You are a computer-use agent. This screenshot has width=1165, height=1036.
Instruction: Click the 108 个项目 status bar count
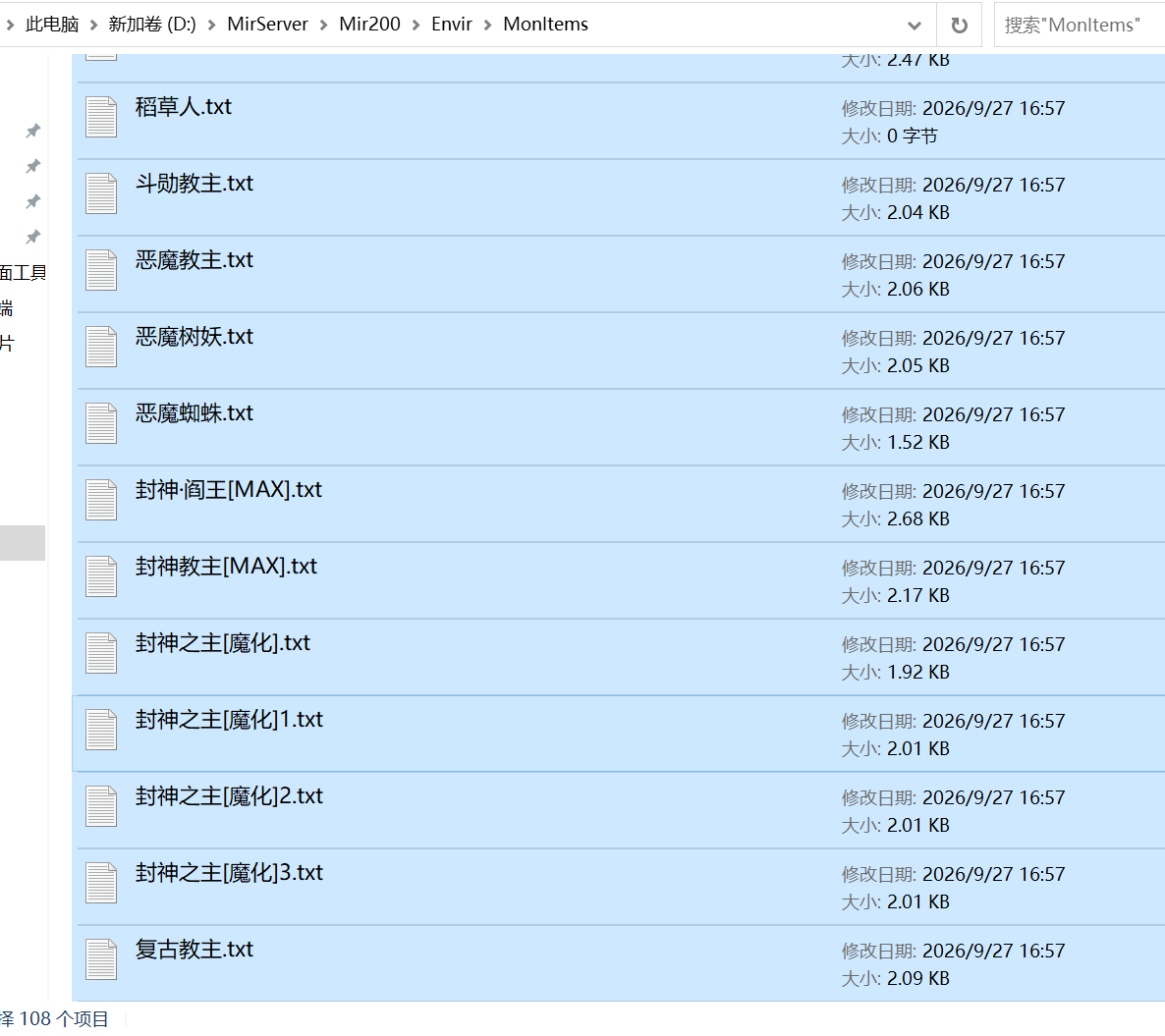64,1019
